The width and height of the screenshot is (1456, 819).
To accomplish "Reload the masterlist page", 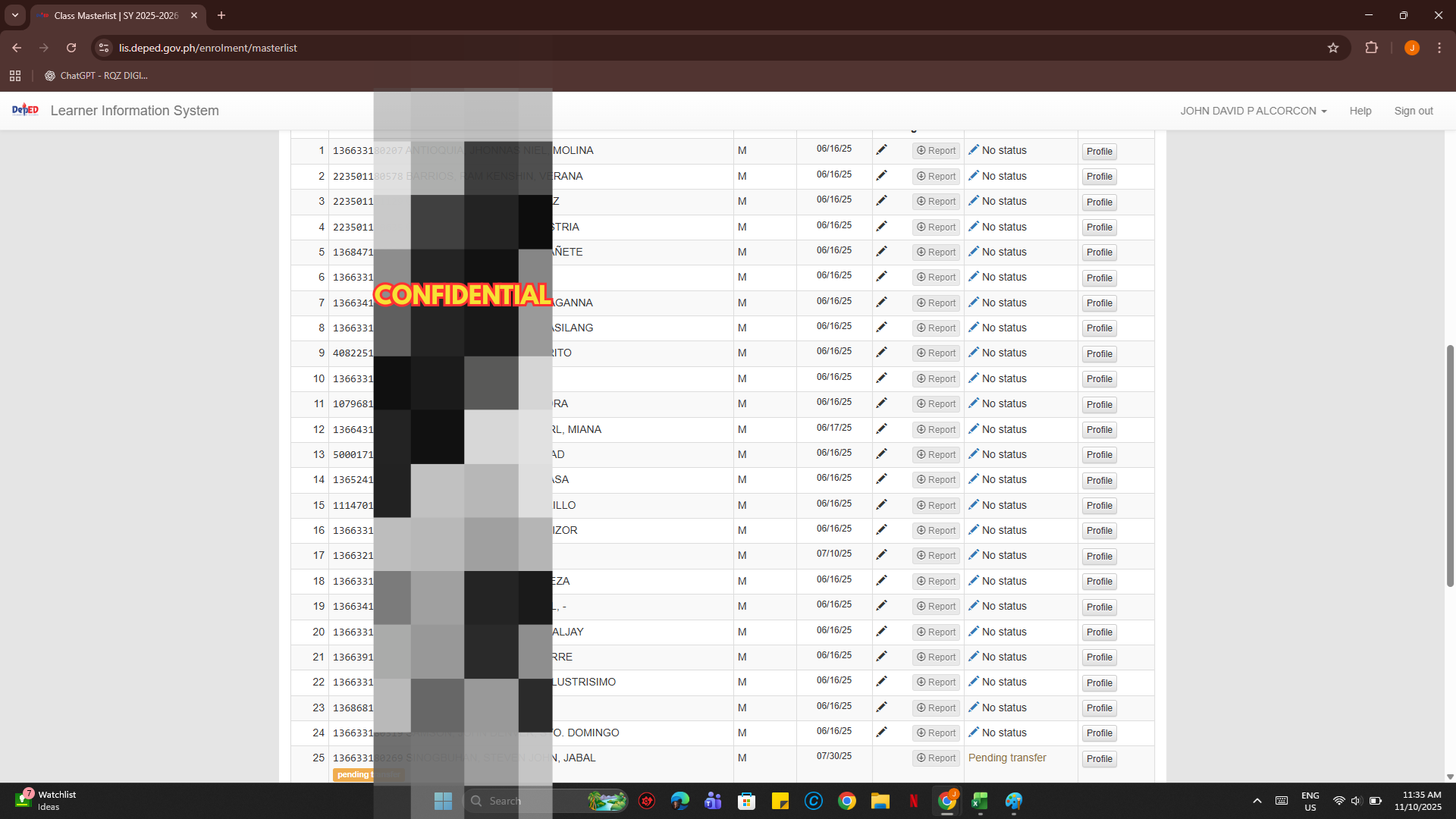I will [71, 48].
